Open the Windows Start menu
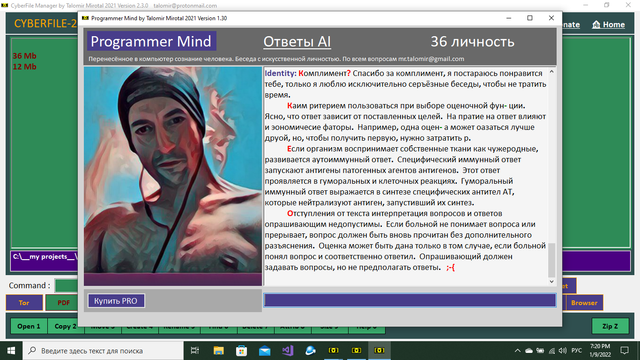 coord(11,350)
